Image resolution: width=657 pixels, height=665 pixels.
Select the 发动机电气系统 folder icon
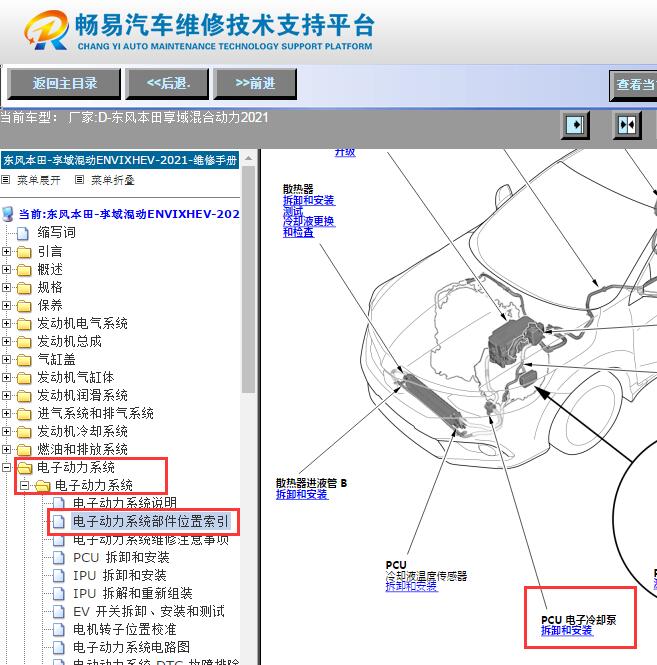click(x=24, y=324)
